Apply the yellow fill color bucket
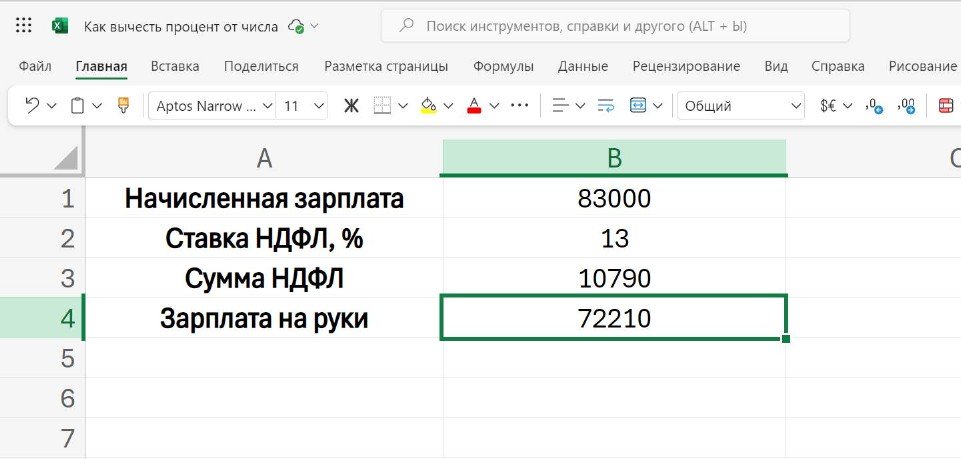 (x=428, y=105)
